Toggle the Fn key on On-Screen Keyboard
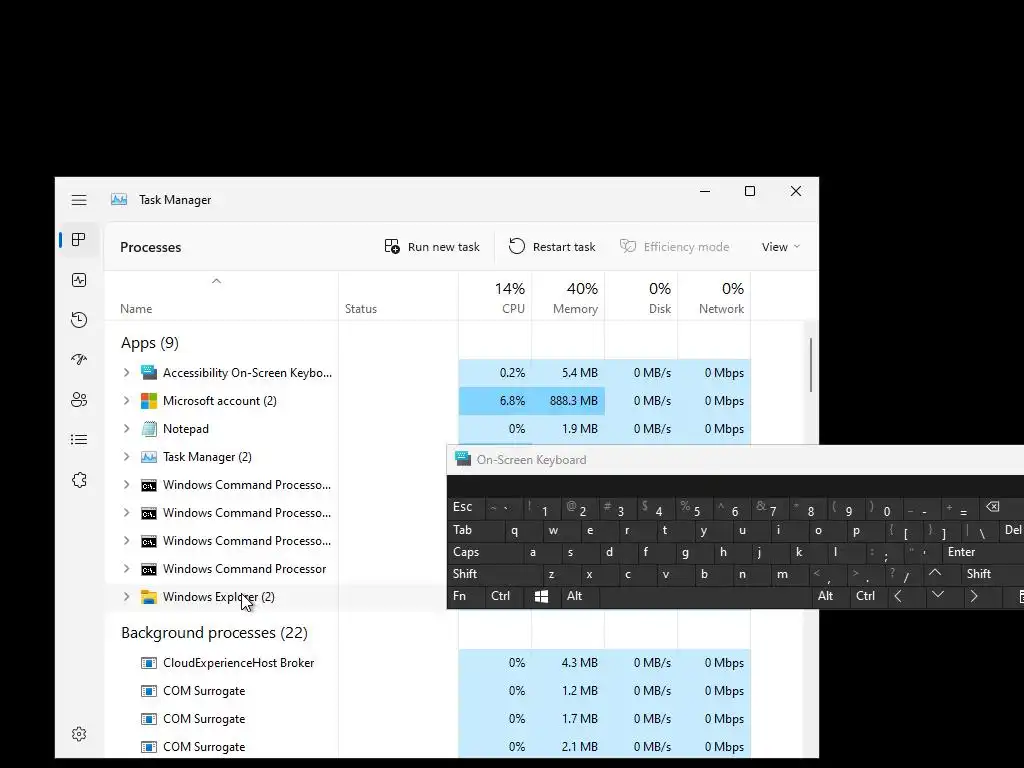Screen dimensions: 1024x768 pos(466,596)
